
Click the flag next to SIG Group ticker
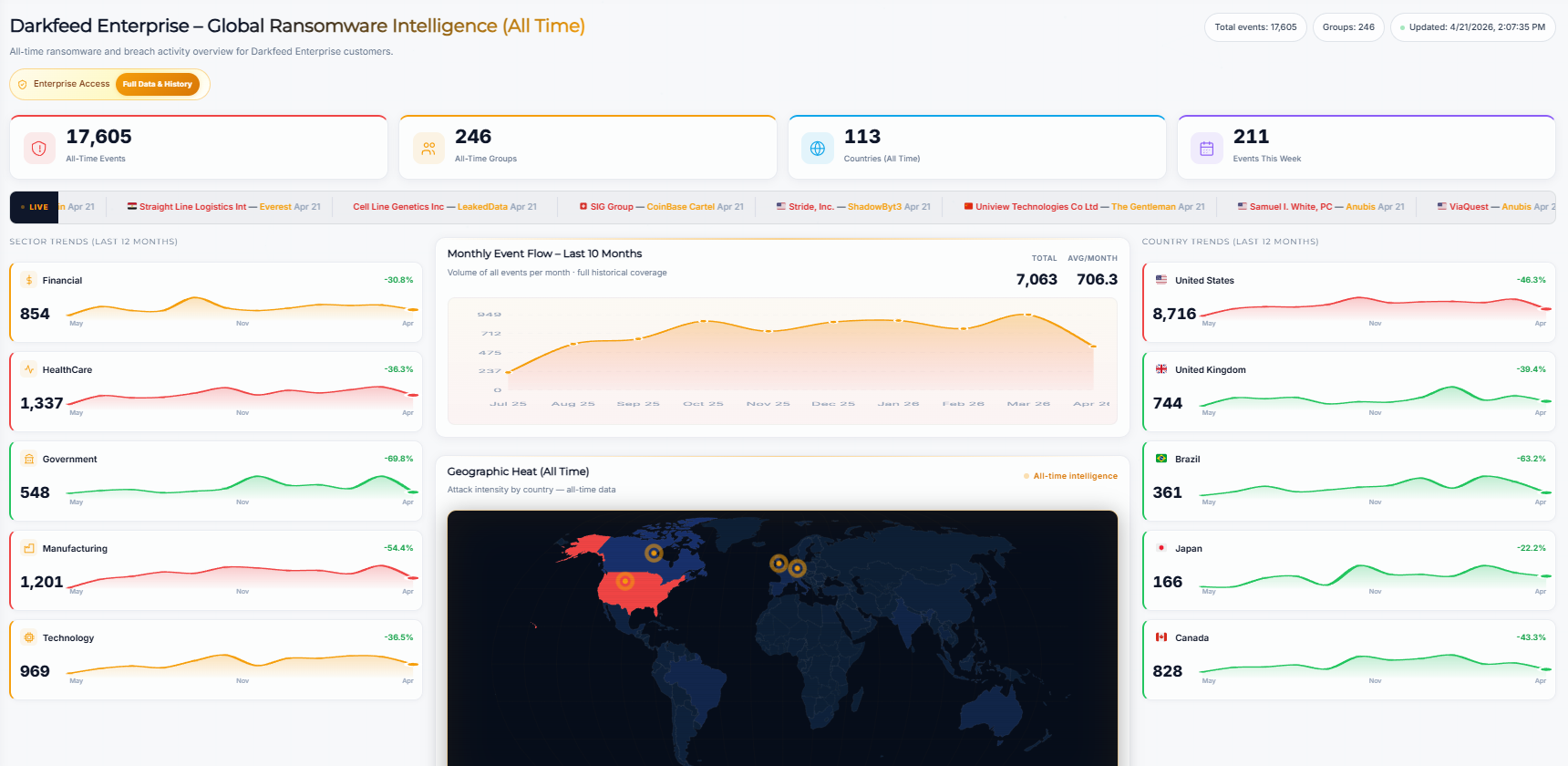583,206
